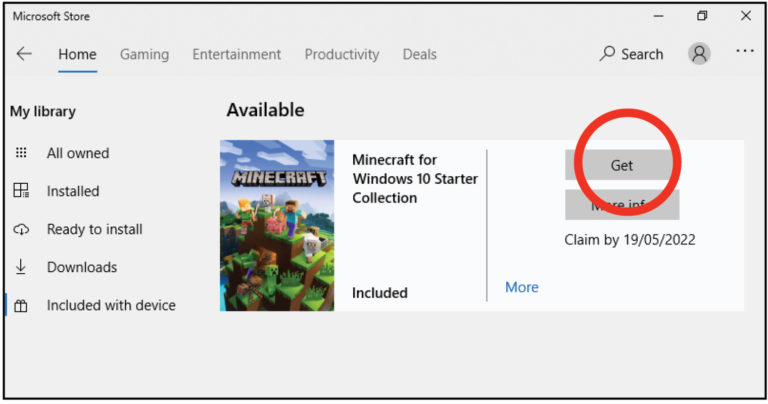Screen dimensions: 768x404
Task: Show Installed apps in the library
Action: [72, 191]
